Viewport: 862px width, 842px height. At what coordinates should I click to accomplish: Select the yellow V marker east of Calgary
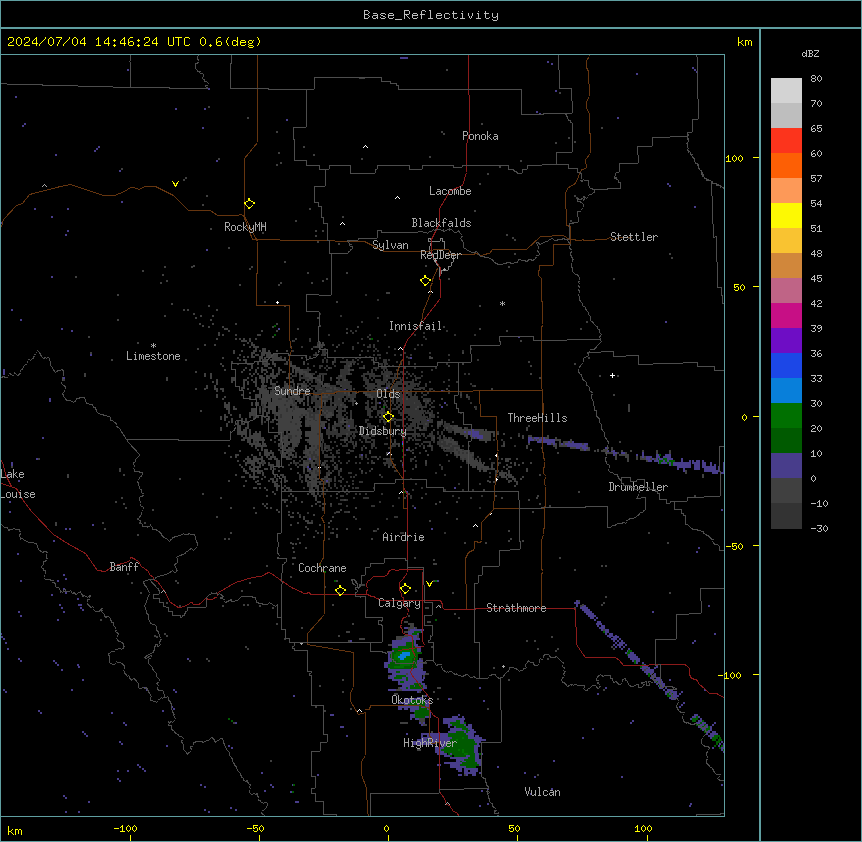(429, 584)
